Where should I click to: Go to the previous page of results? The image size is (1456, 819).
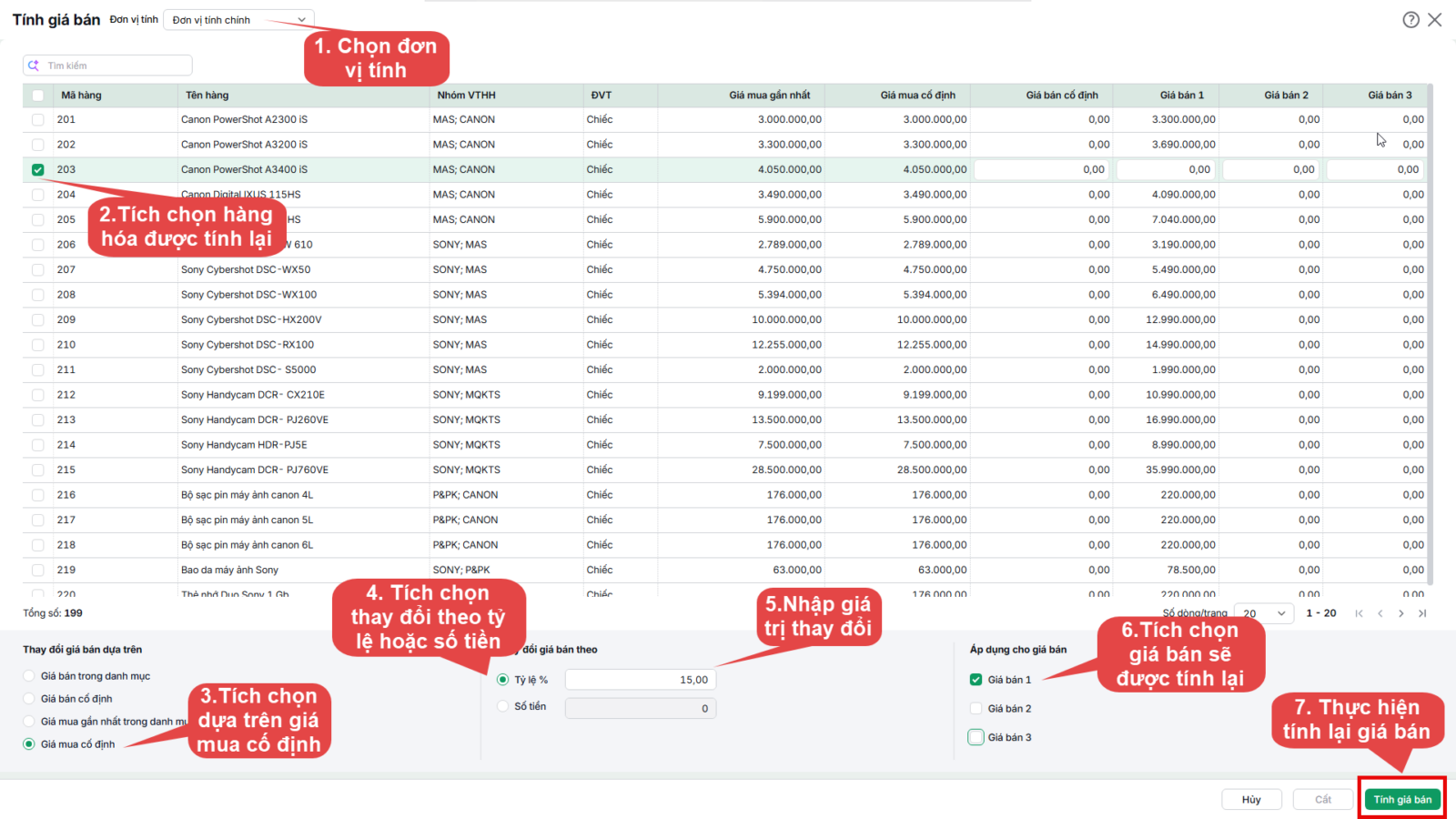point(1380,613)
